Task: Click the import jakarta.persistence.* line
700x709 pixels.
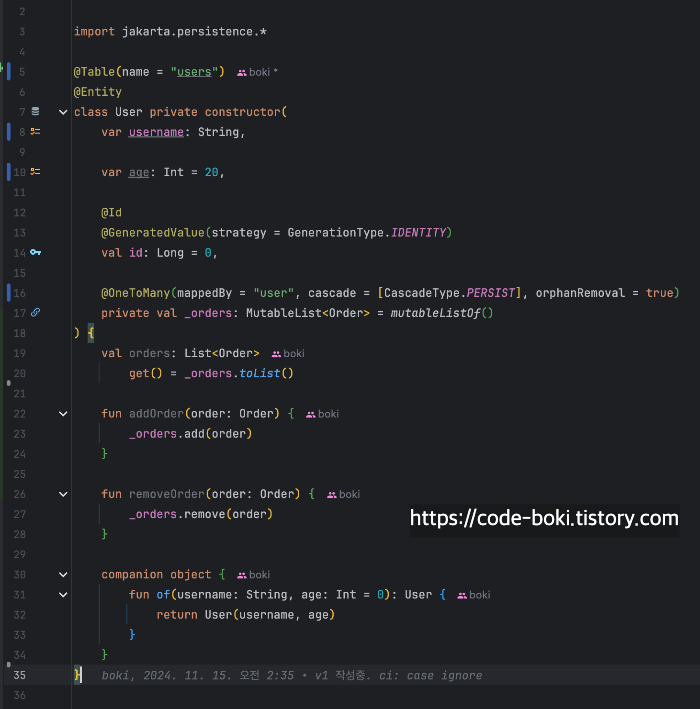Action: click(170, 32)
